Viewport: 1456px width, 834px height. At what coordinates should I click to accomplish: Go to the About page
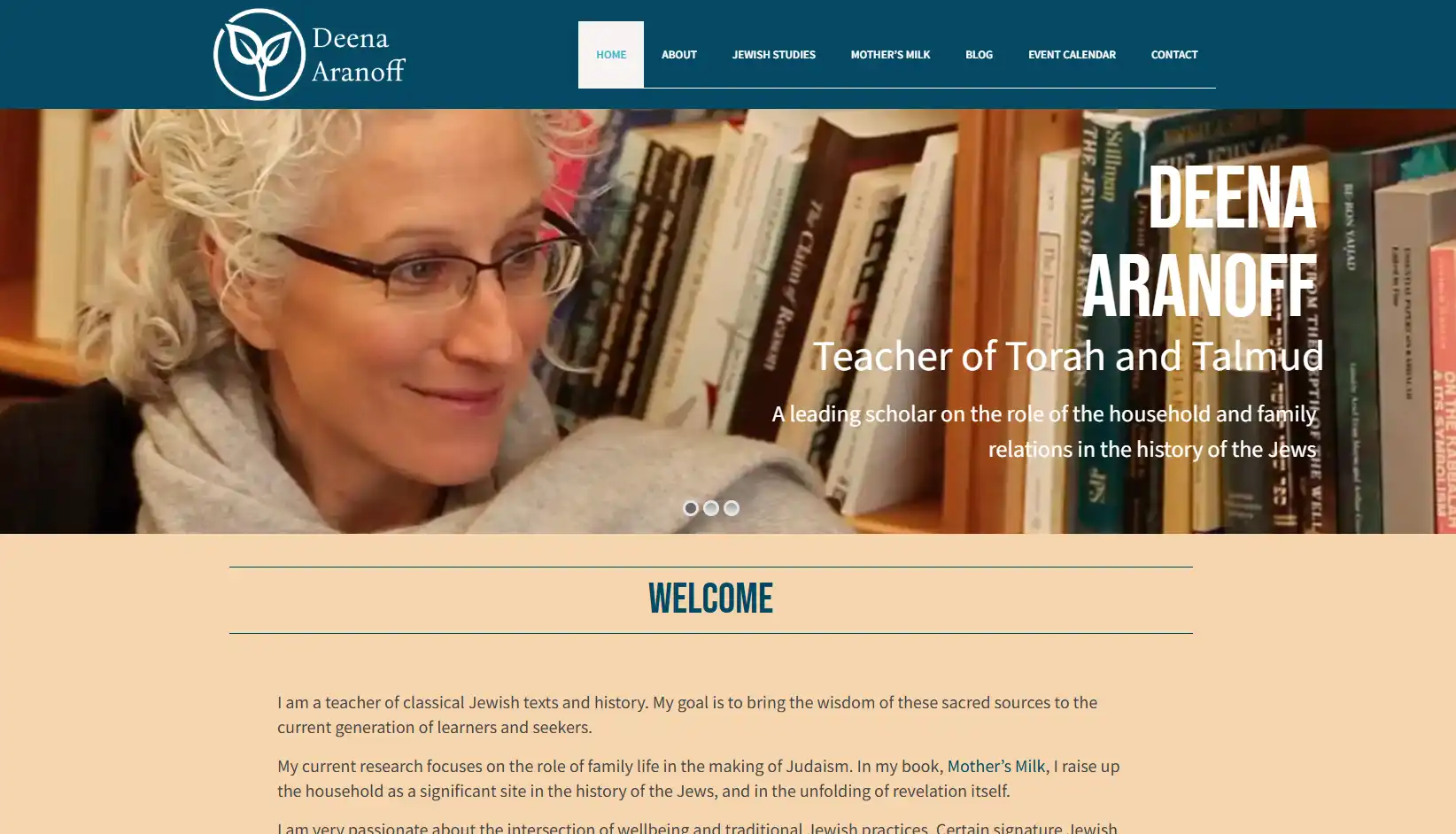point(679,55)
